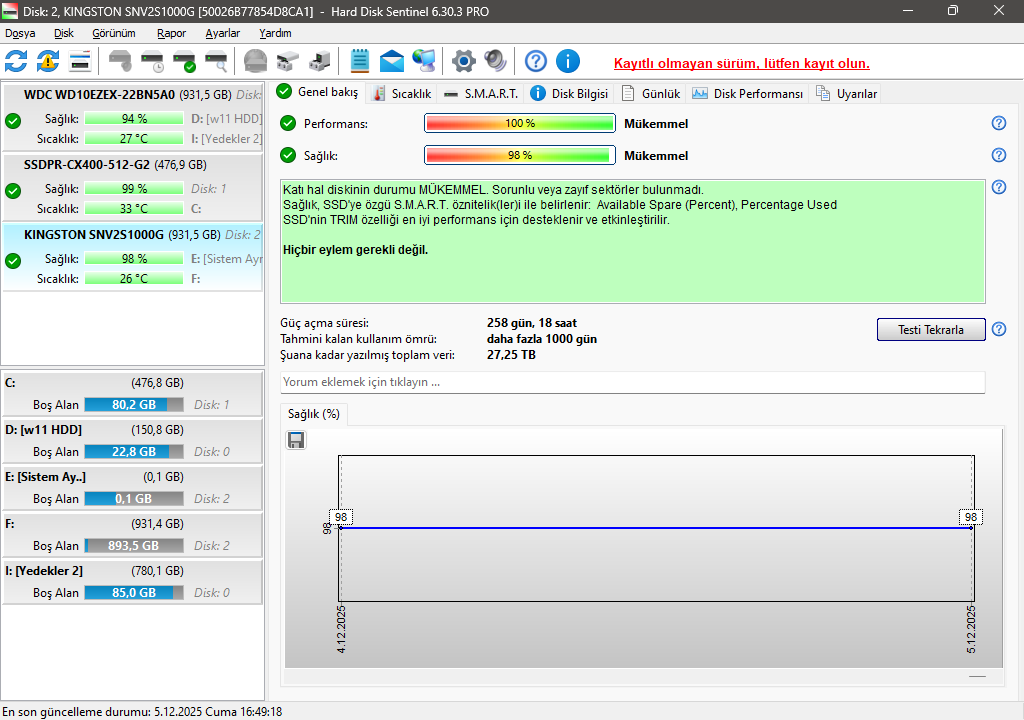The width and height of the screenshot is (1024, 720).
Task: Click help icon beside Testi Tekrarla button
Action: 999,329
